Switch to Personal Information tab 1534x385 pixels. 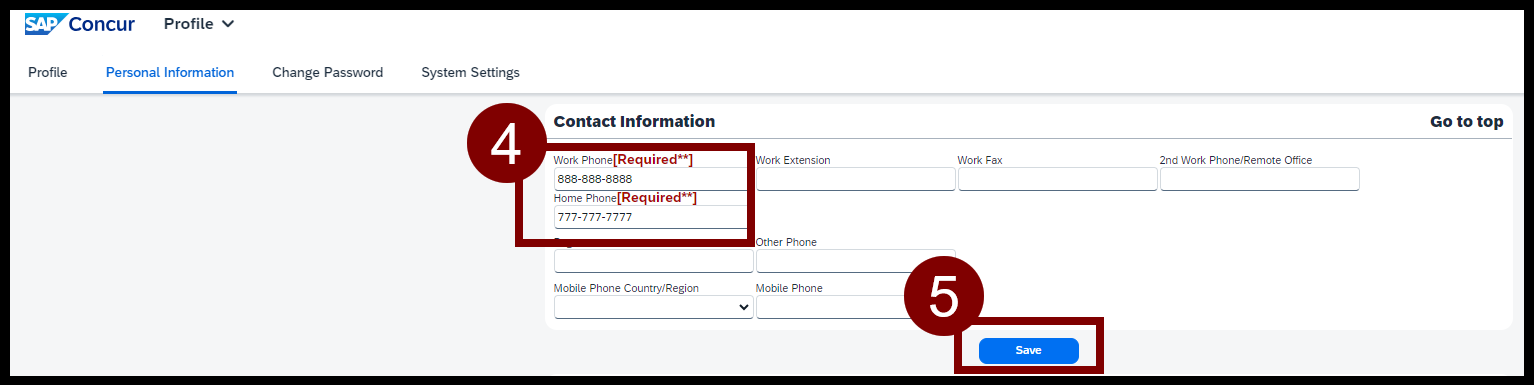[x=170, y=72]
